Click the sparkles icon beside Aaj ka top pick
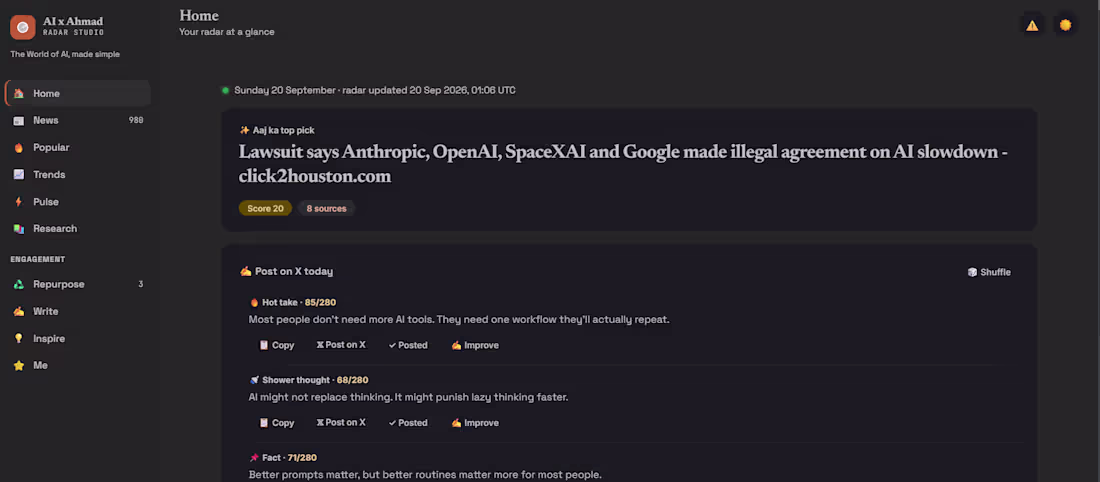 click(245, 130)
